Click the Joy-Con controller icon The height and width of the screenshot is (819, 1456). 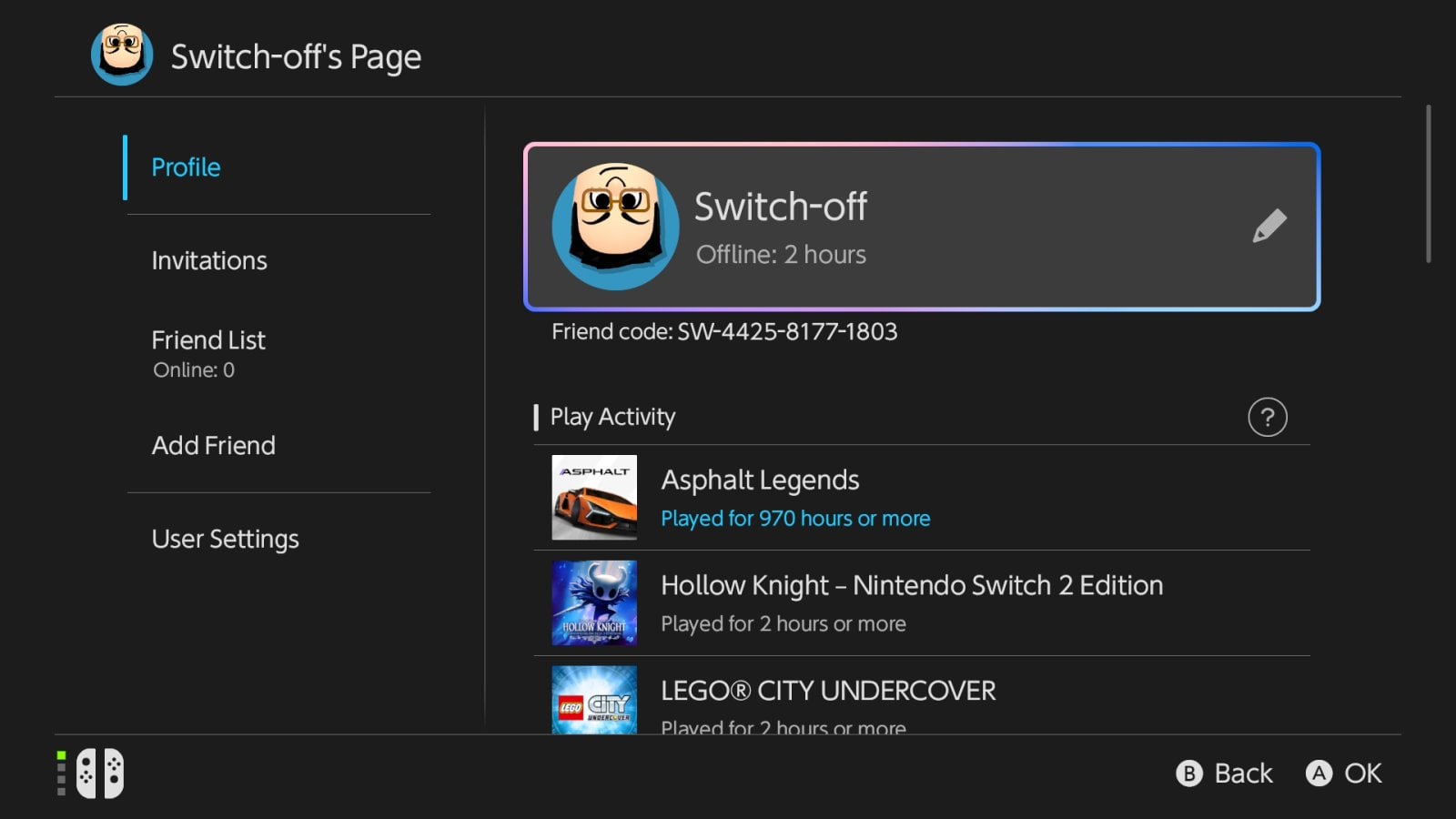click(100, 773)
